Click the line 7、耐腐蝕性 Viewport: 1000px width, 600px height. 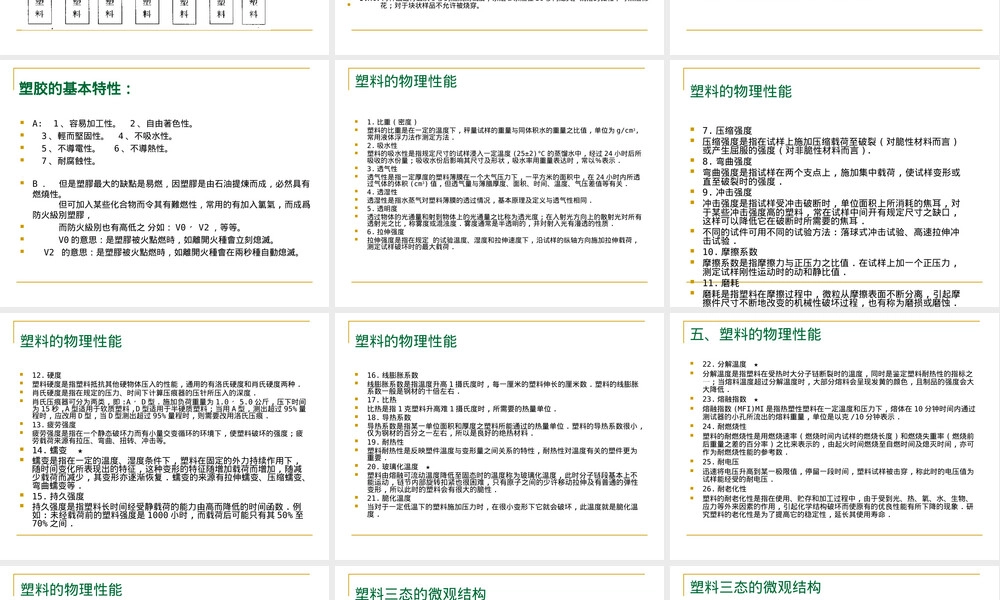tap(70, 161)
